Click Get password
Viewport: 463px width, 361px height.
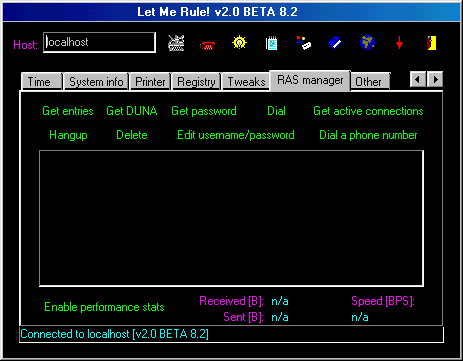coord(204,111)
